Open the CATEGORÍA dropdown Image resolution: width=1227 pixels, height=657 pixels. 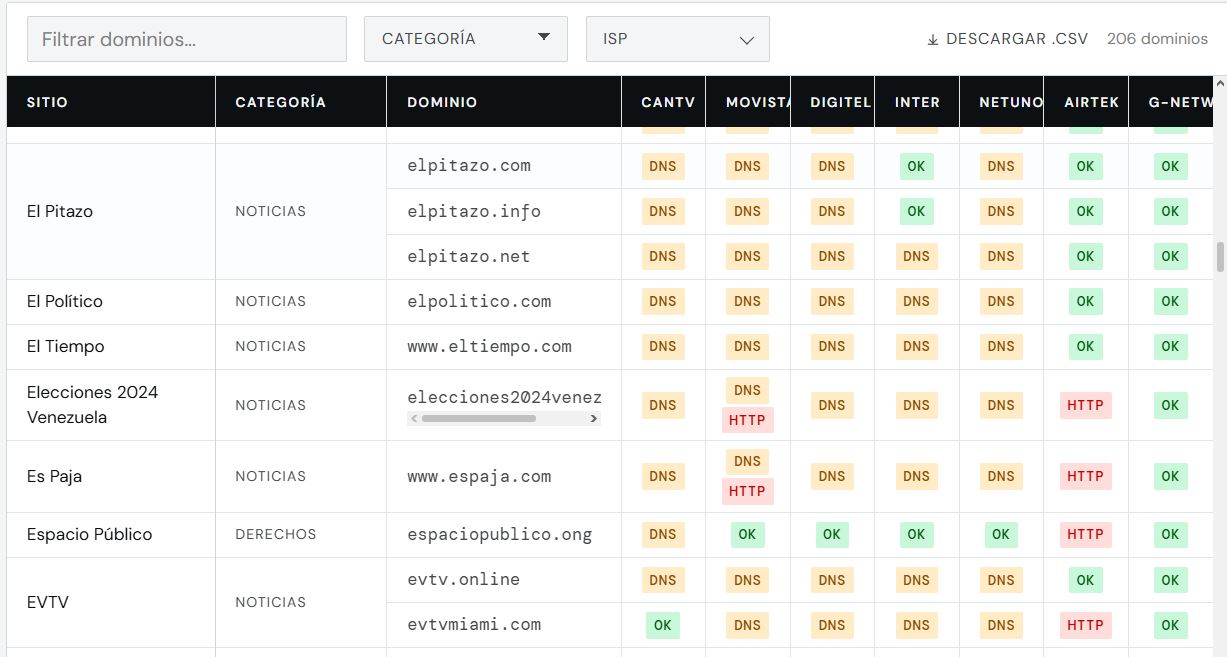(x=465, y=39)
